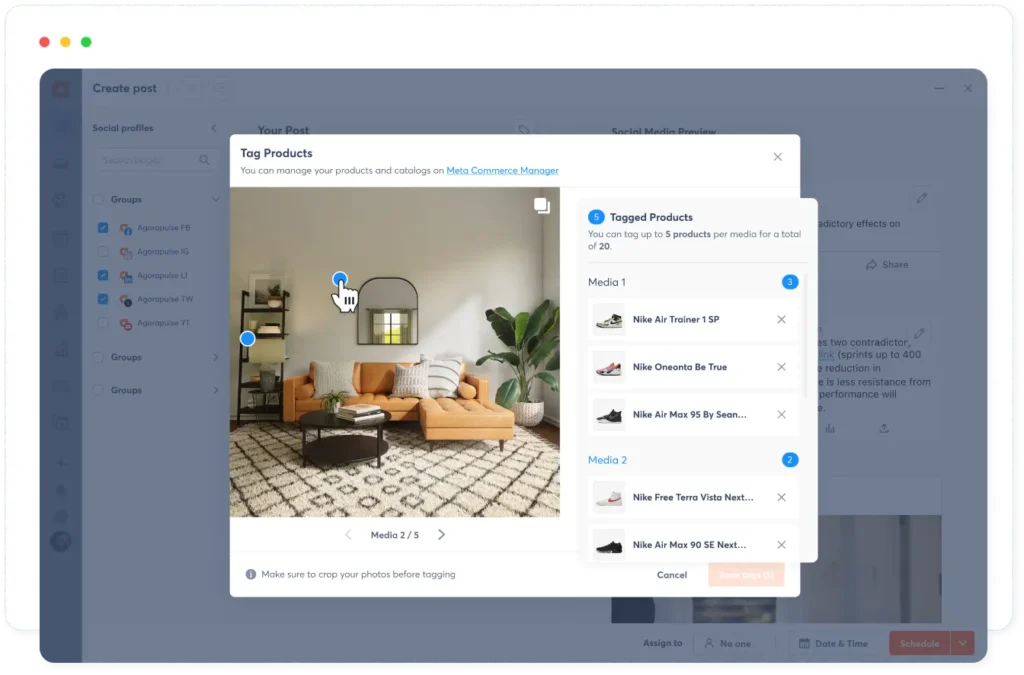Select the Media 1 section heading
Screen dimensions: 1024x675
coord(607,282)
